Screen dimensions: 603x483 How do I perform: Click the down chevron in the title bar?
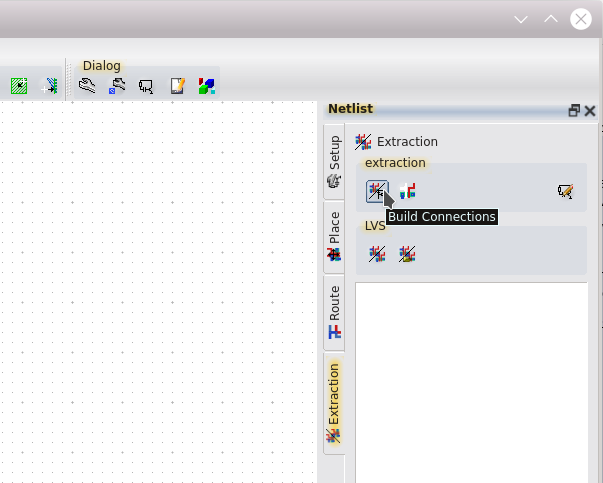[x=521, y=19]
